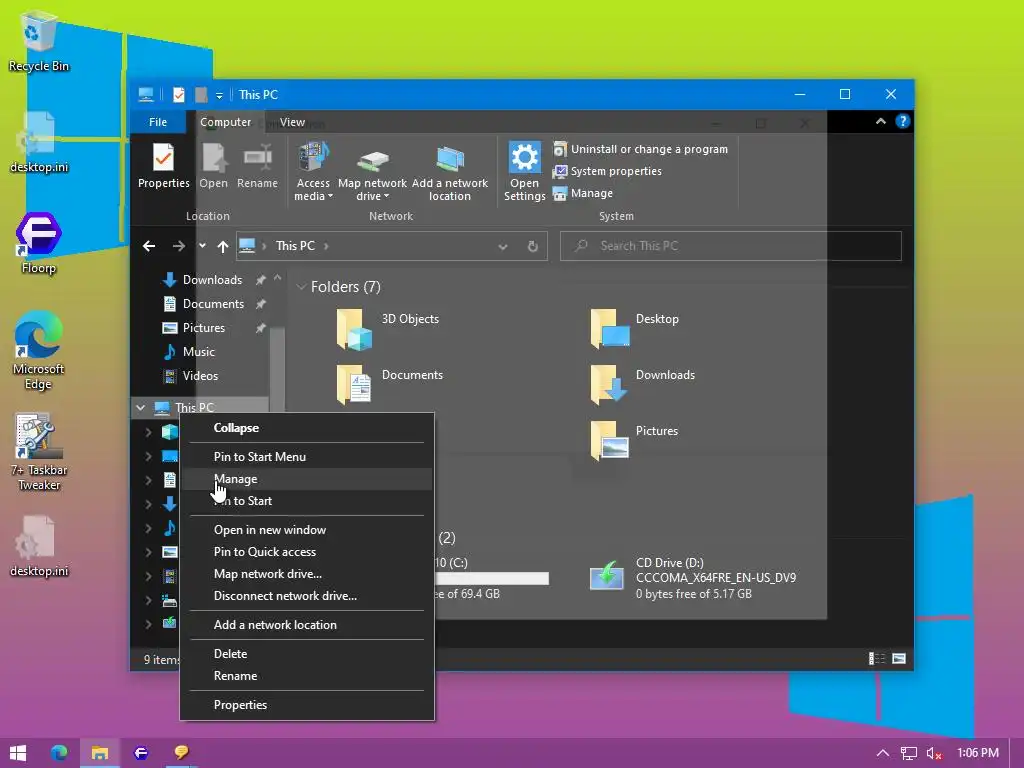Open the recent locations dropdown arrow

click(202, 246)
